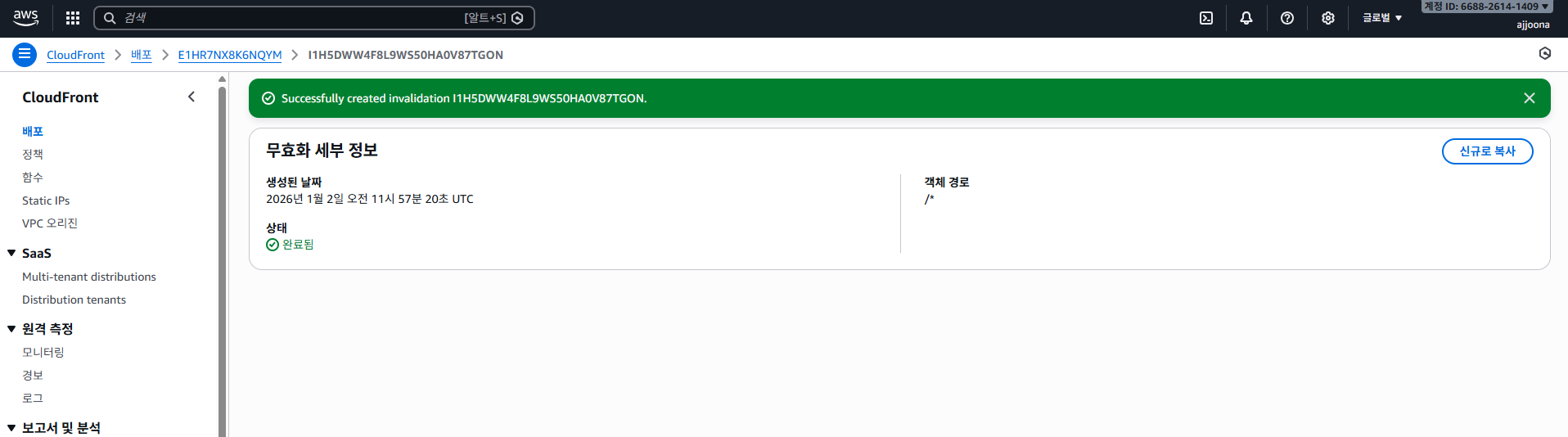Click the E1HR7NX8K6NQYM distribution breadcrumb link
The width and height of the screenshot is (1568, 437).
(230, 55)
